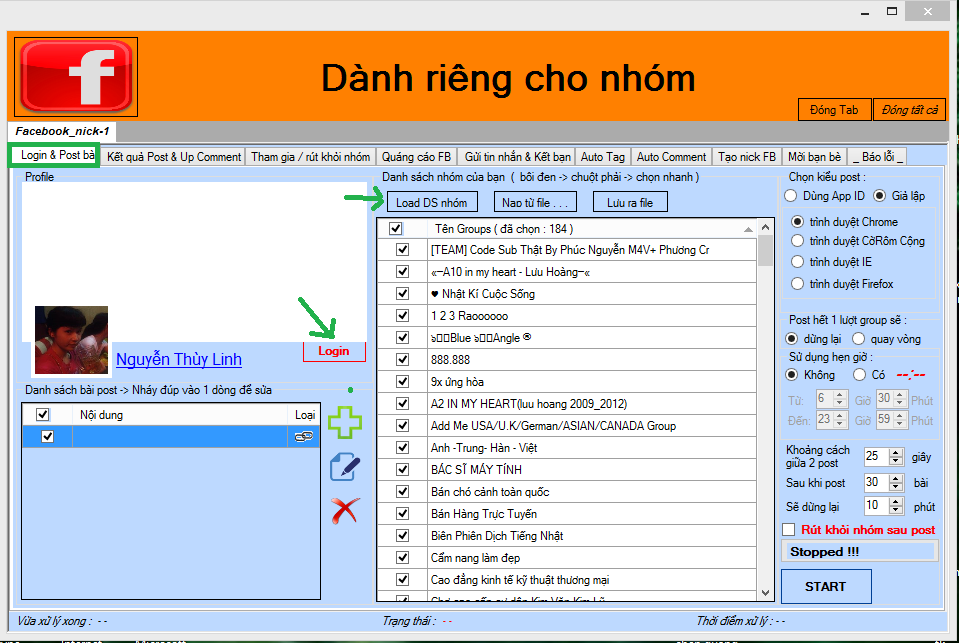This screenshot has width=959, height=643.
Task: Select the Bán chó cảnh toàn quốc row
Action: click(567, 491)
